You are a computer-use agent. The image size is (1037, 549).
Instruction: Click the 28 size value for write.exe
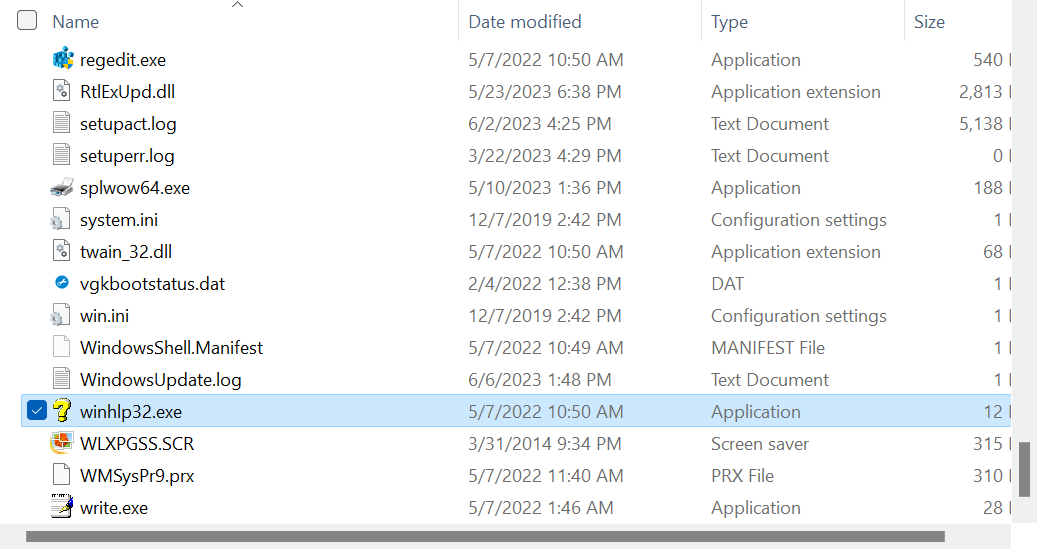point(993,507)
